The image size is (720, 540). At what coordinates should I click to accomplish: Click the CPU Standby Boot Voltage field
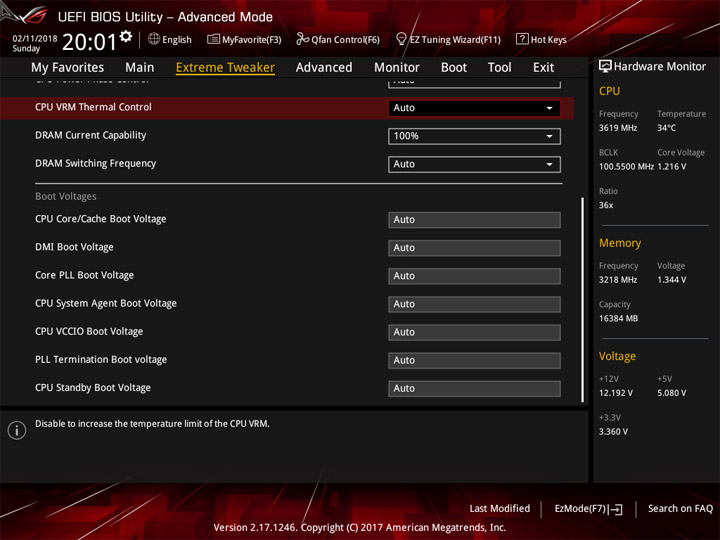click(x=474, y=388)
